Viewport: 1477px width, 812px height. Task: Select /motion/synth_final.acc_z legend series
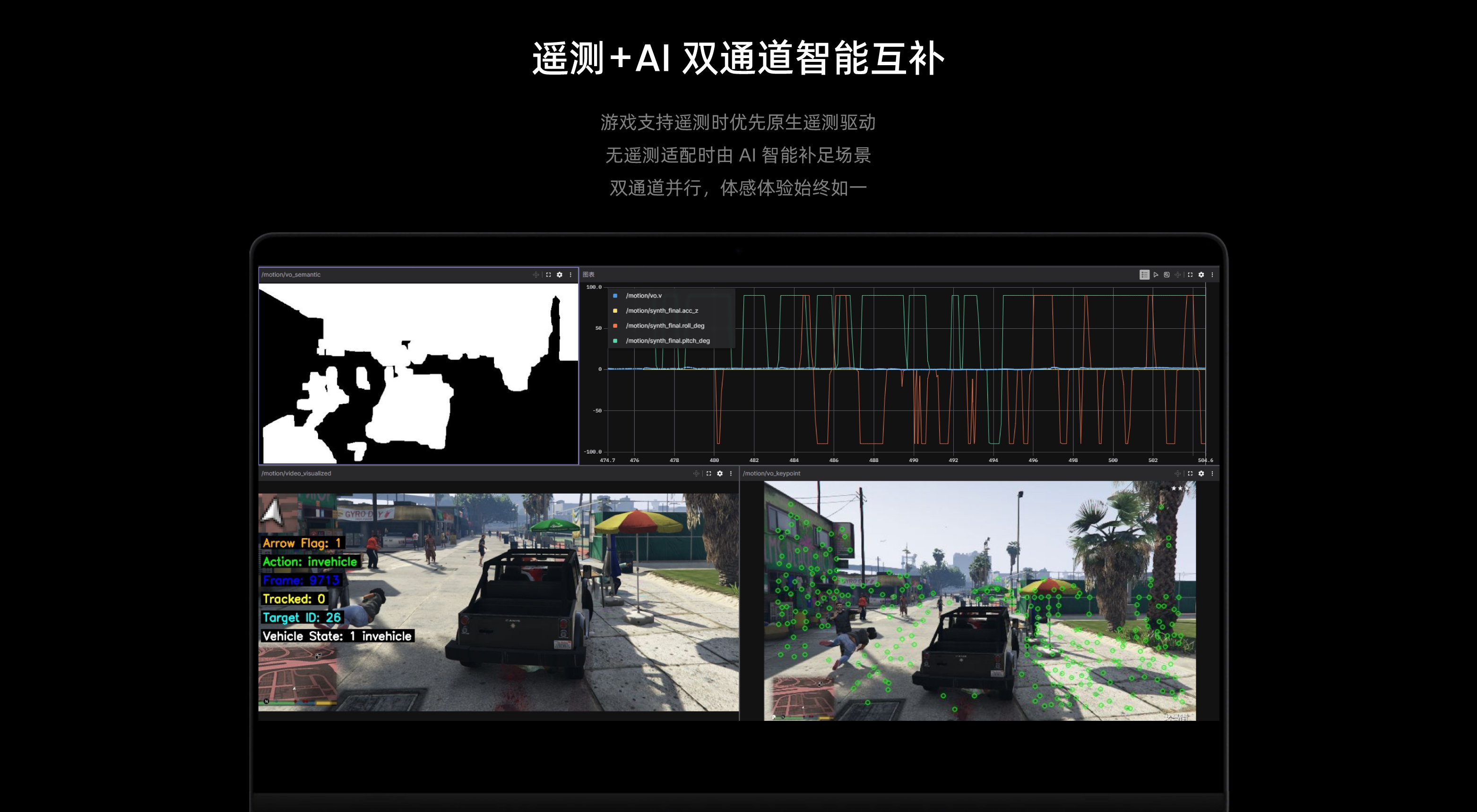[662, 311]
